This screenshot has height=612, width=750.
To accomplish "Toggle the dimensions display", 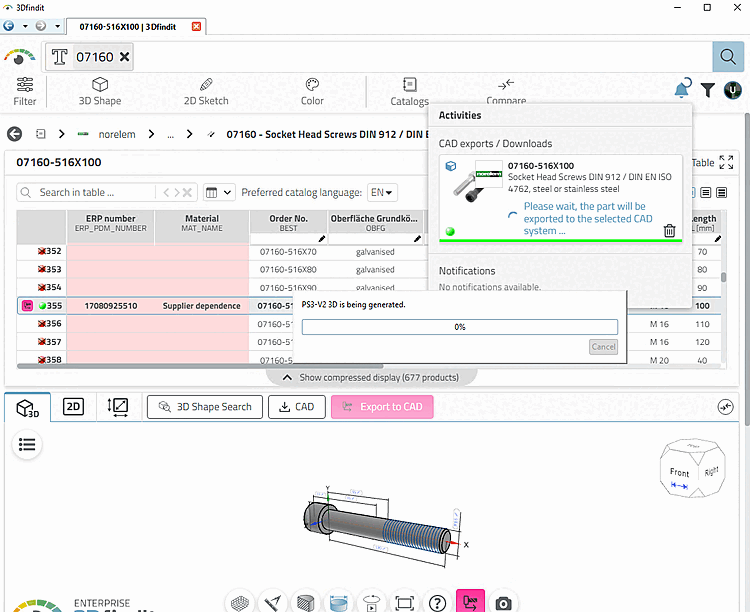I will pos(338,602).
